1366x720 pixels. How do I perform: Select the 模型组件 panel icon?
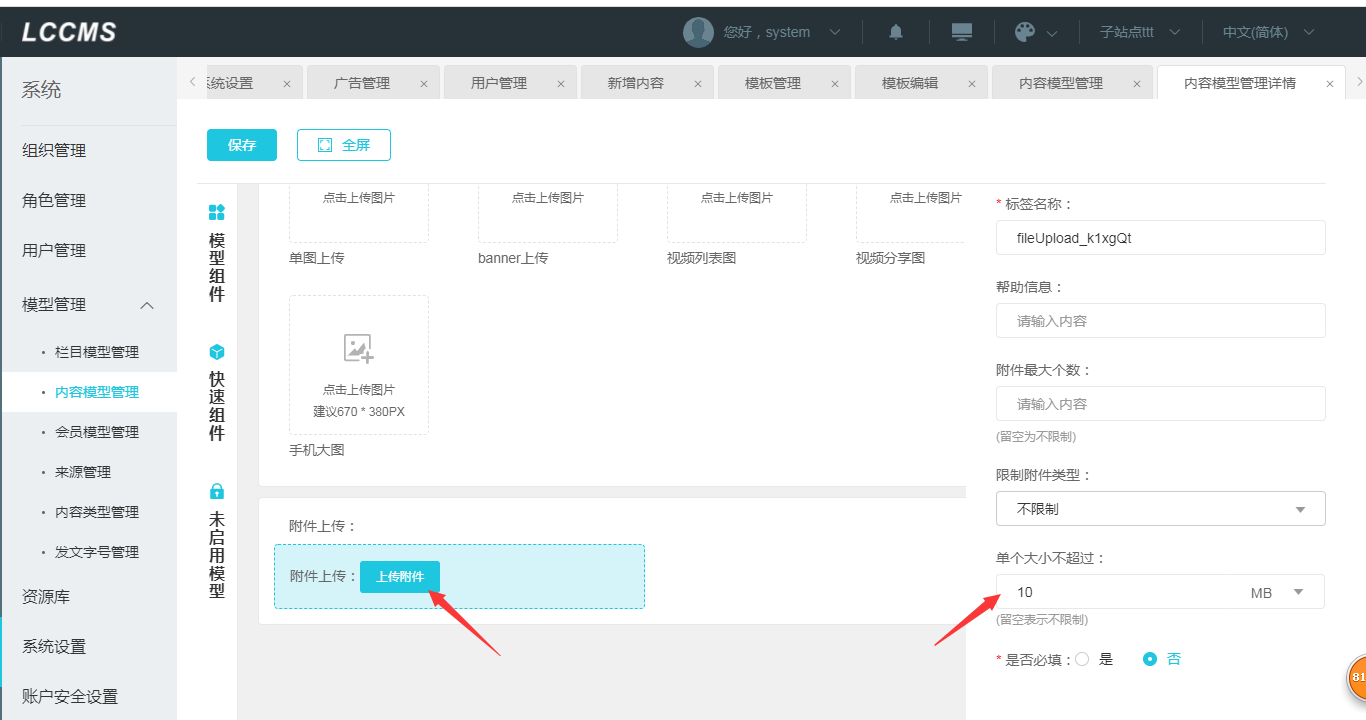pos(217,212)
